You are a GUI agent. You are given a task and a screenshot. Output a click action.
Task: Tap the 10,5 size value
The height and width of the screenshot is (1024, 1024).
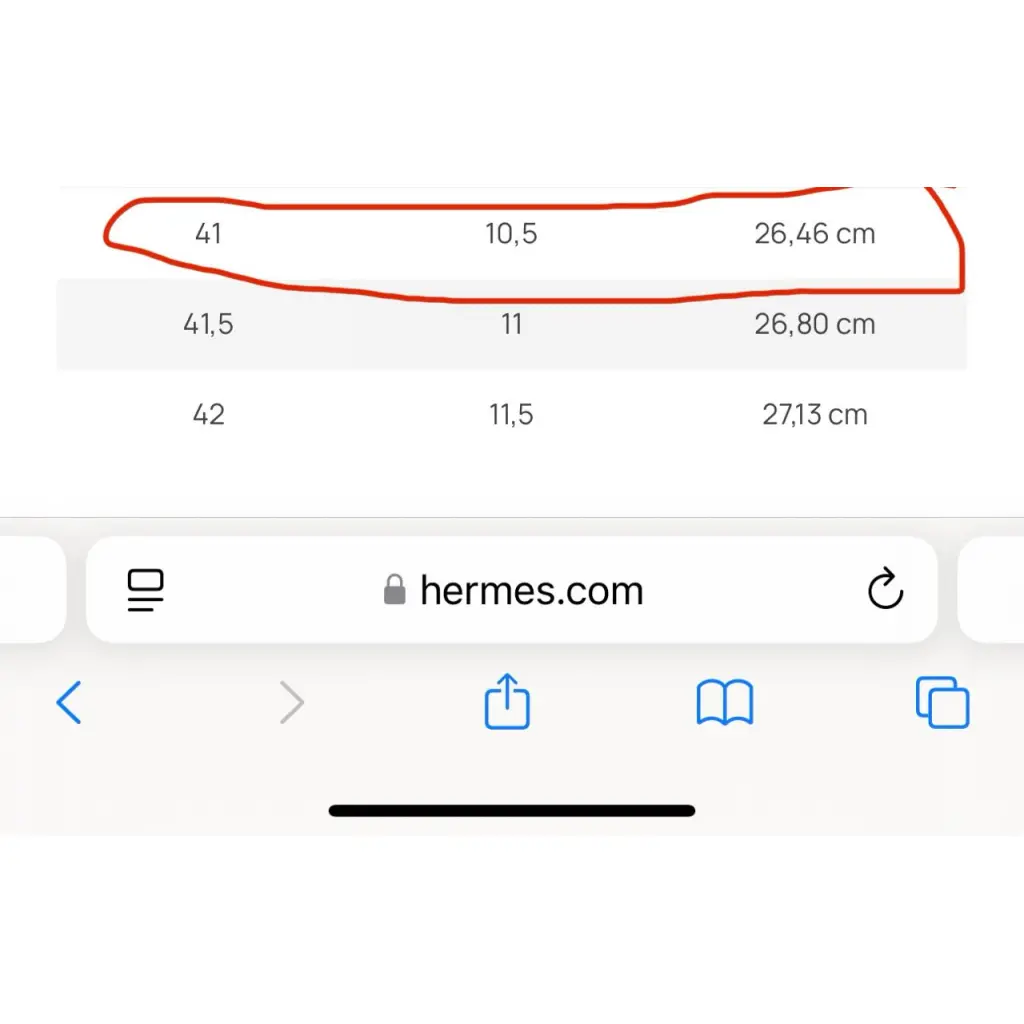[511, 234]
